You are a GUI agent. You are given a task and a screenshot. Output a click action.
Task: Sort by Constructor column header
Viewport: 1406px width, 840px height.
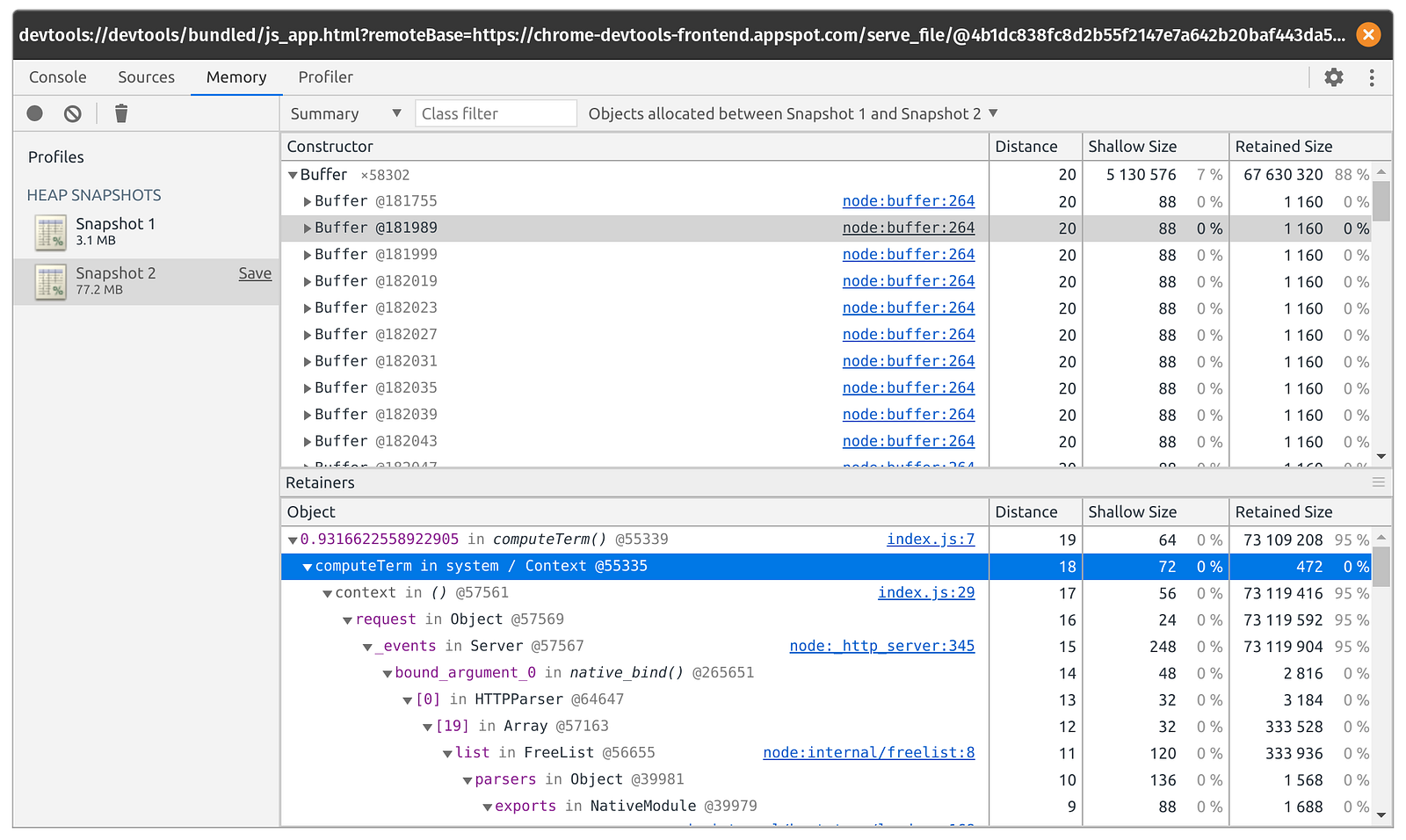pyautogui.click(x=635, y=147)
